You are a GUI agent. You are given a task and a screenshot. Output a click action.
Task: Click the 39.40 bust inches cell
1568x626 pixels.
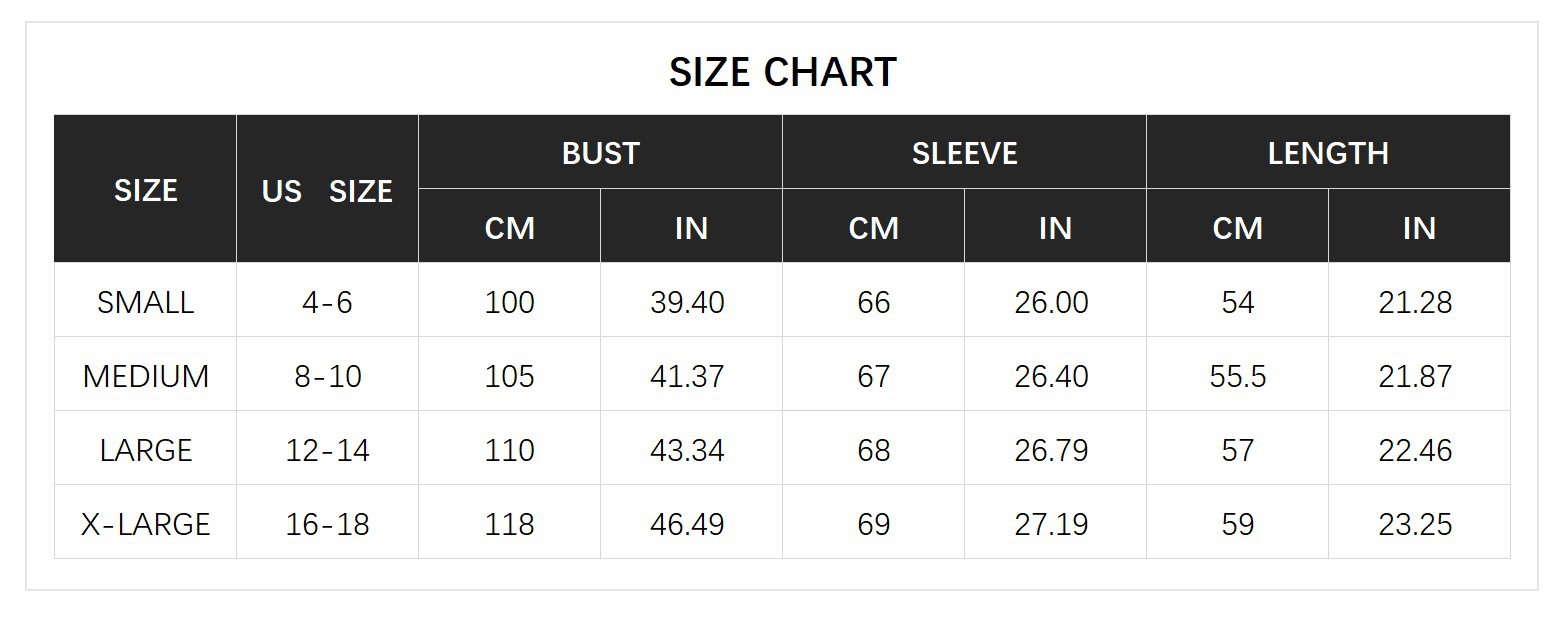(x=687, y=302)
